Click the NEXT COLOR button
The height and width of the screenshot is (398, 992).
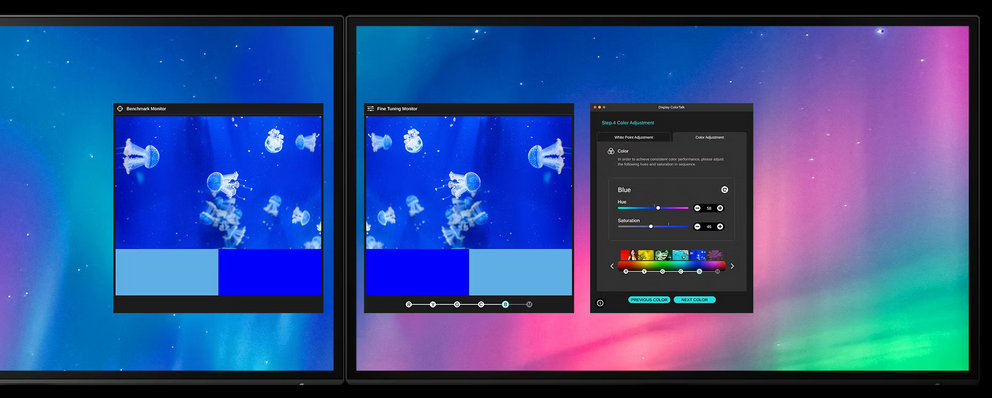click(x=695, y=300)
